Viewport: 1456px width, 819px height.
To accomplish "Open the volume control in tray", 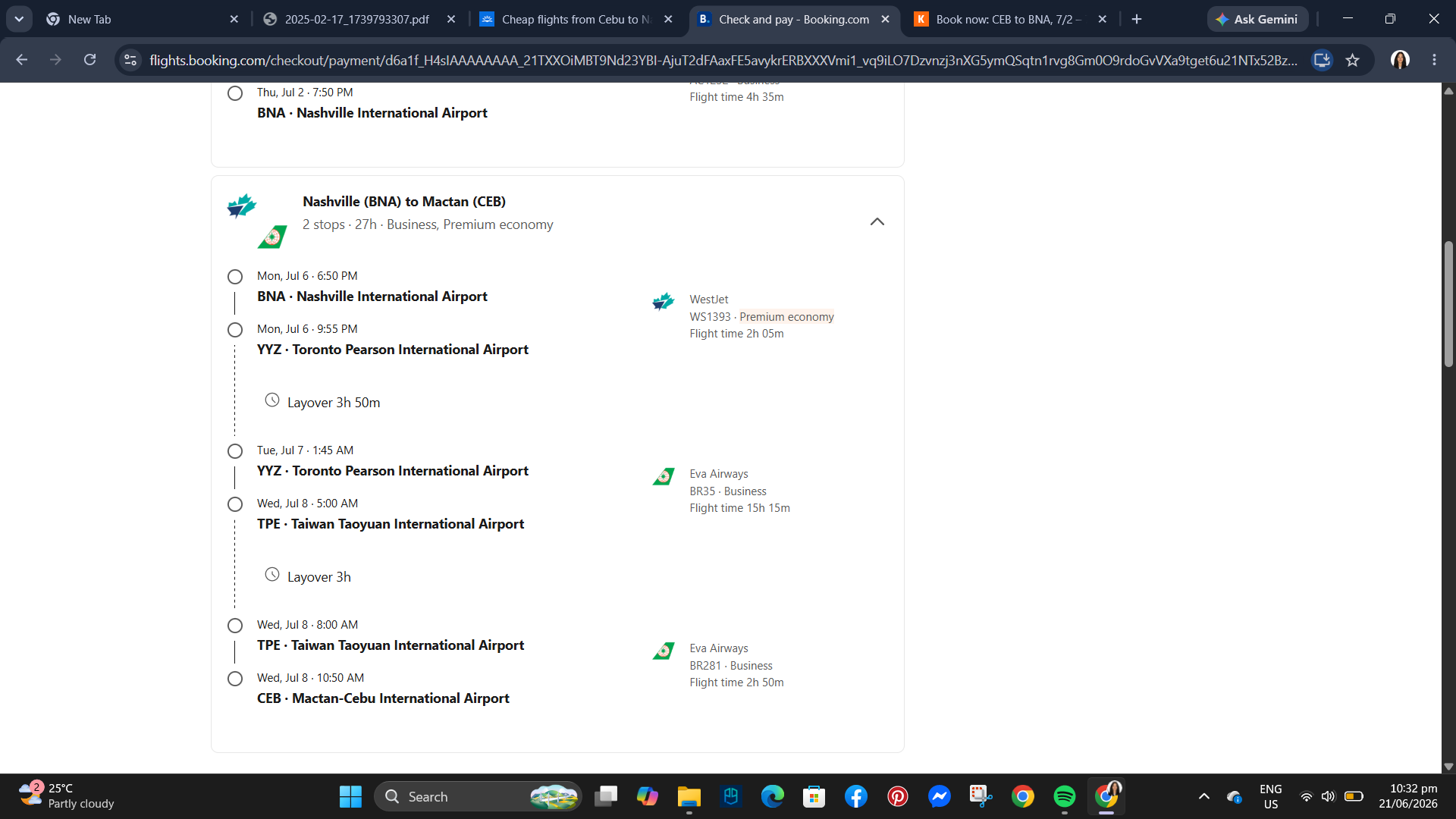I will [x=1328, y=796].
